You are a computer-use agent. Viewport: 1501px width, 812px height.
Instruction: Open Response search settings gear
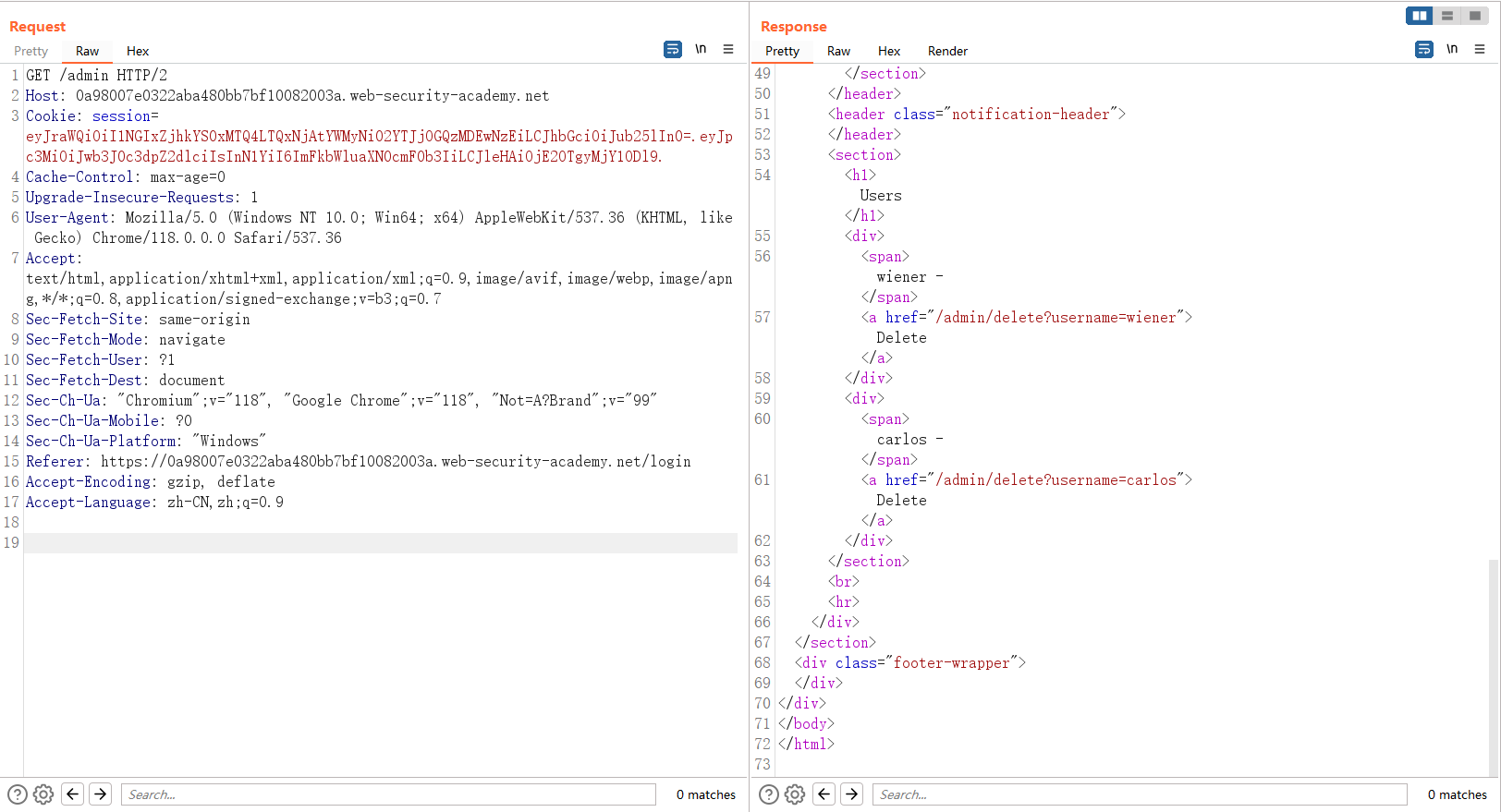click(795, 794)
